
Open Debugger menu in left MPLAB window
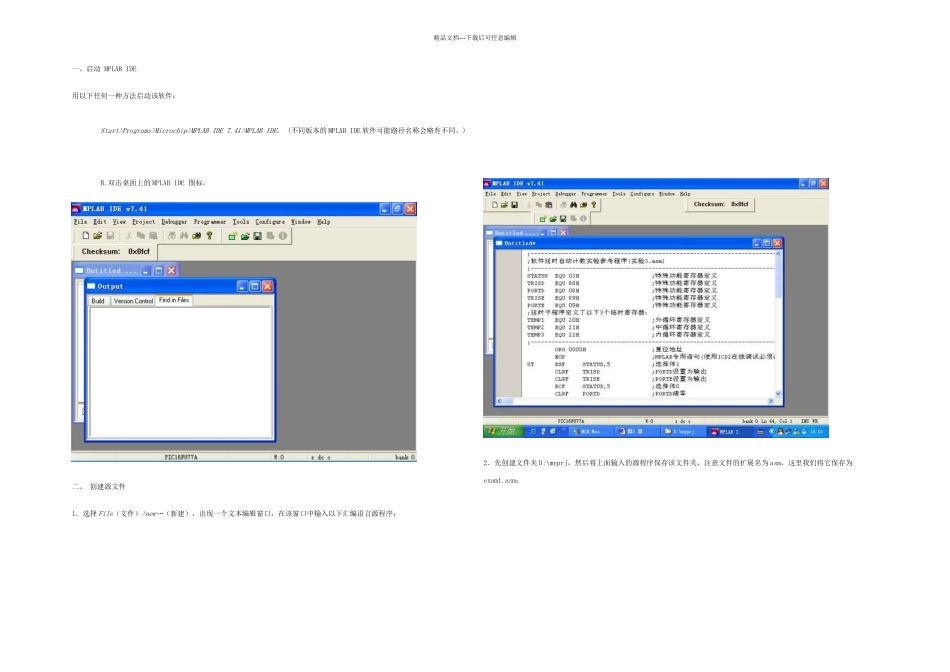[174, 222]
